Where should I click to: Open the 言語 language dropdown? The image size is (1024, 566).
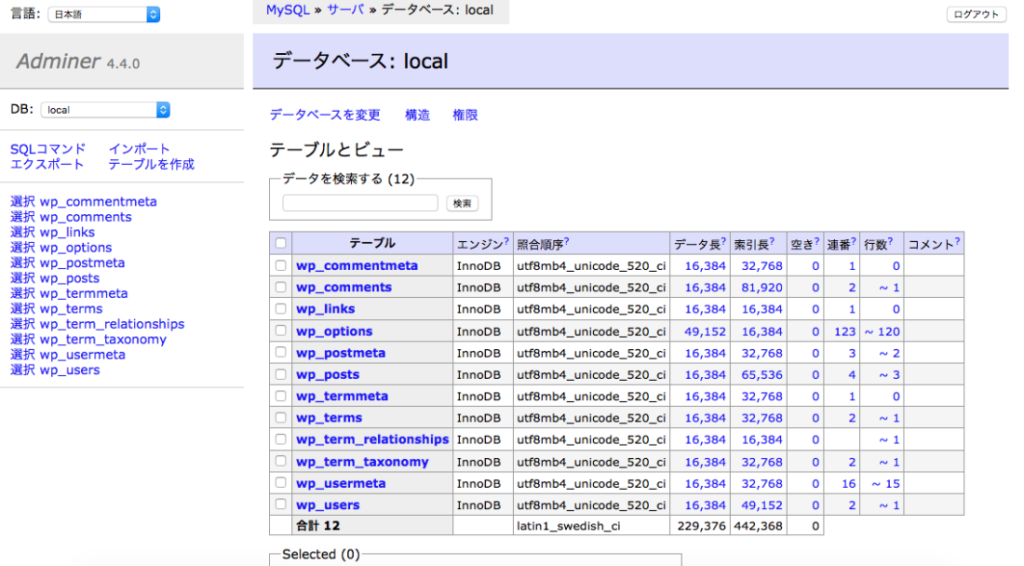pos(104,15)
